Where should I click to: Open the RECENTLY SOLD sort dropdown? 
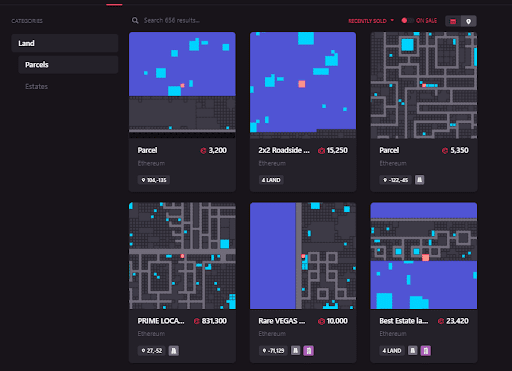[371, 21]
